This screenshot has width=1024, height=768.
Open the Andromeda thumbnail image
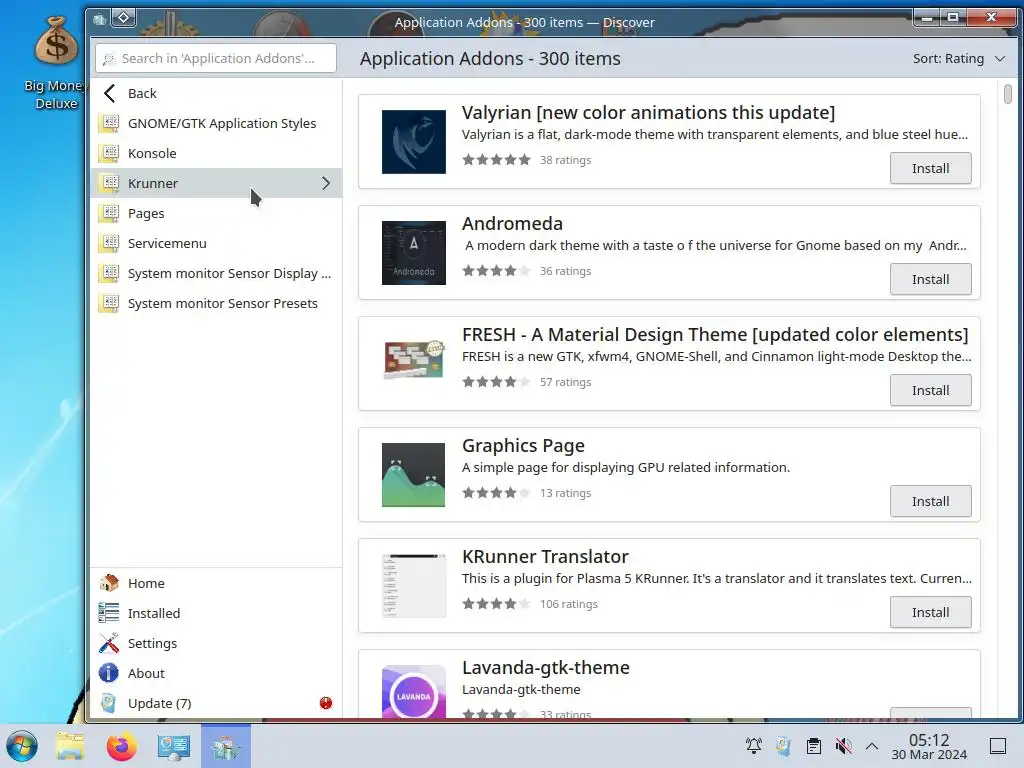[413, 253]
